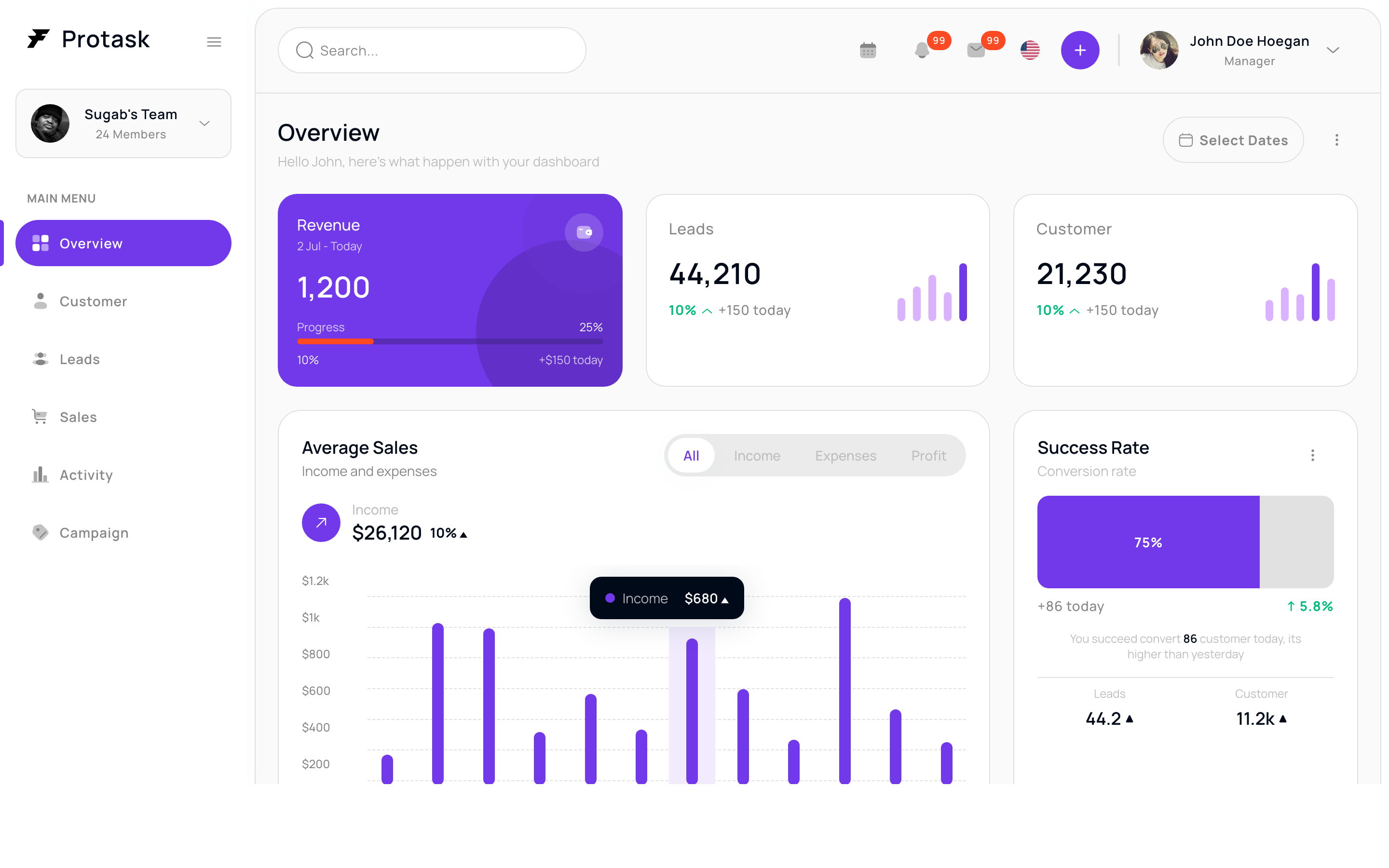Click the Average Sales heading
The image size is (1389, 868).
tap(360, 448)
